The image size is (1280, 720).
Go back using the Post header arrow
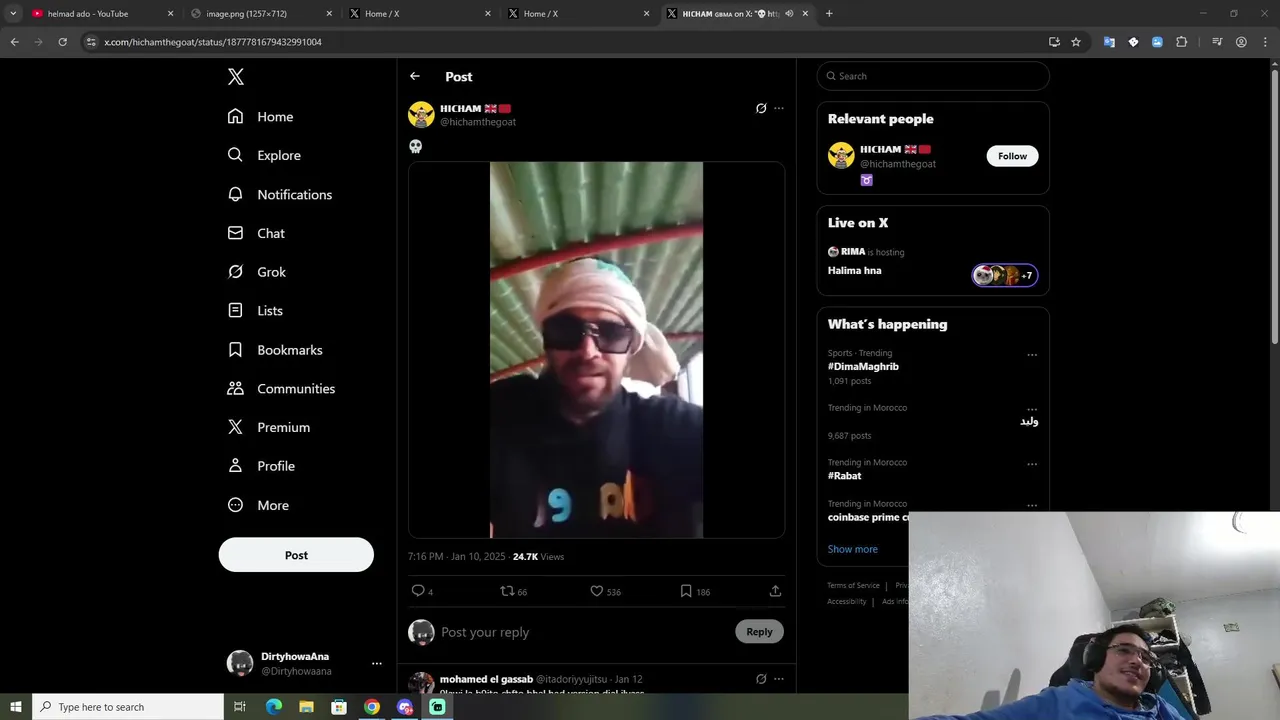tap(415, 76)
